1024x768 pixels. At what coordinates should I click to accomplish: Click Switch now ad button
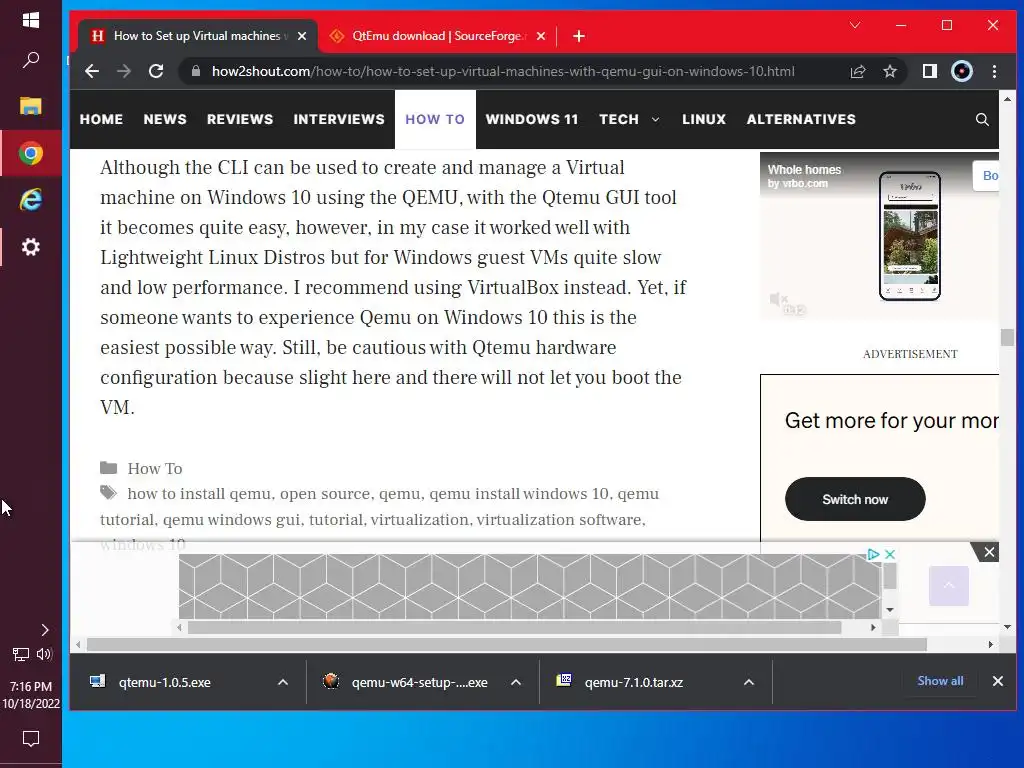click(855, 499)
